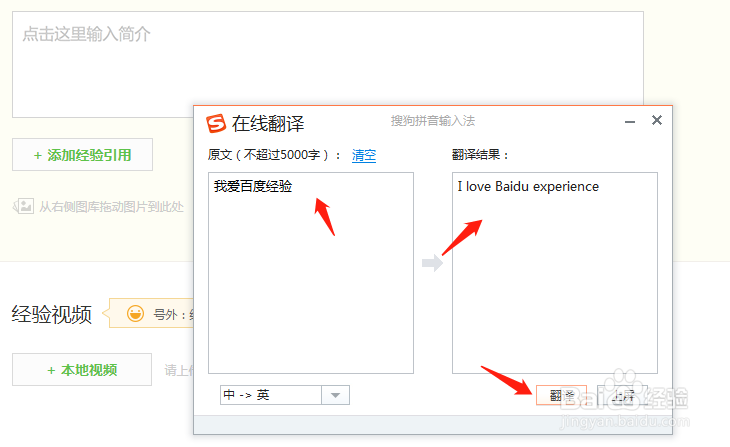Close the online translation window

pos(657,120)
